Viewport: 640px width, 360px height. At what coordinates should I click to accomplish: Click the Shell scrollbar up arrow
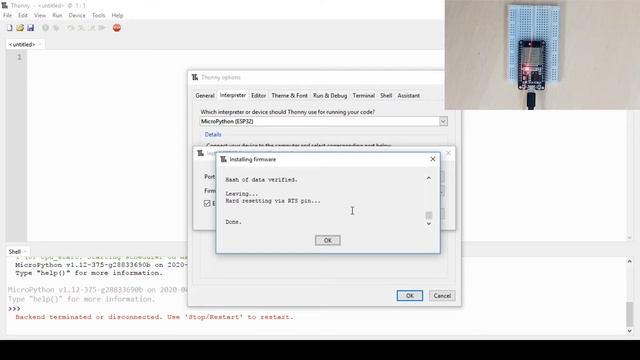point(629,261)
